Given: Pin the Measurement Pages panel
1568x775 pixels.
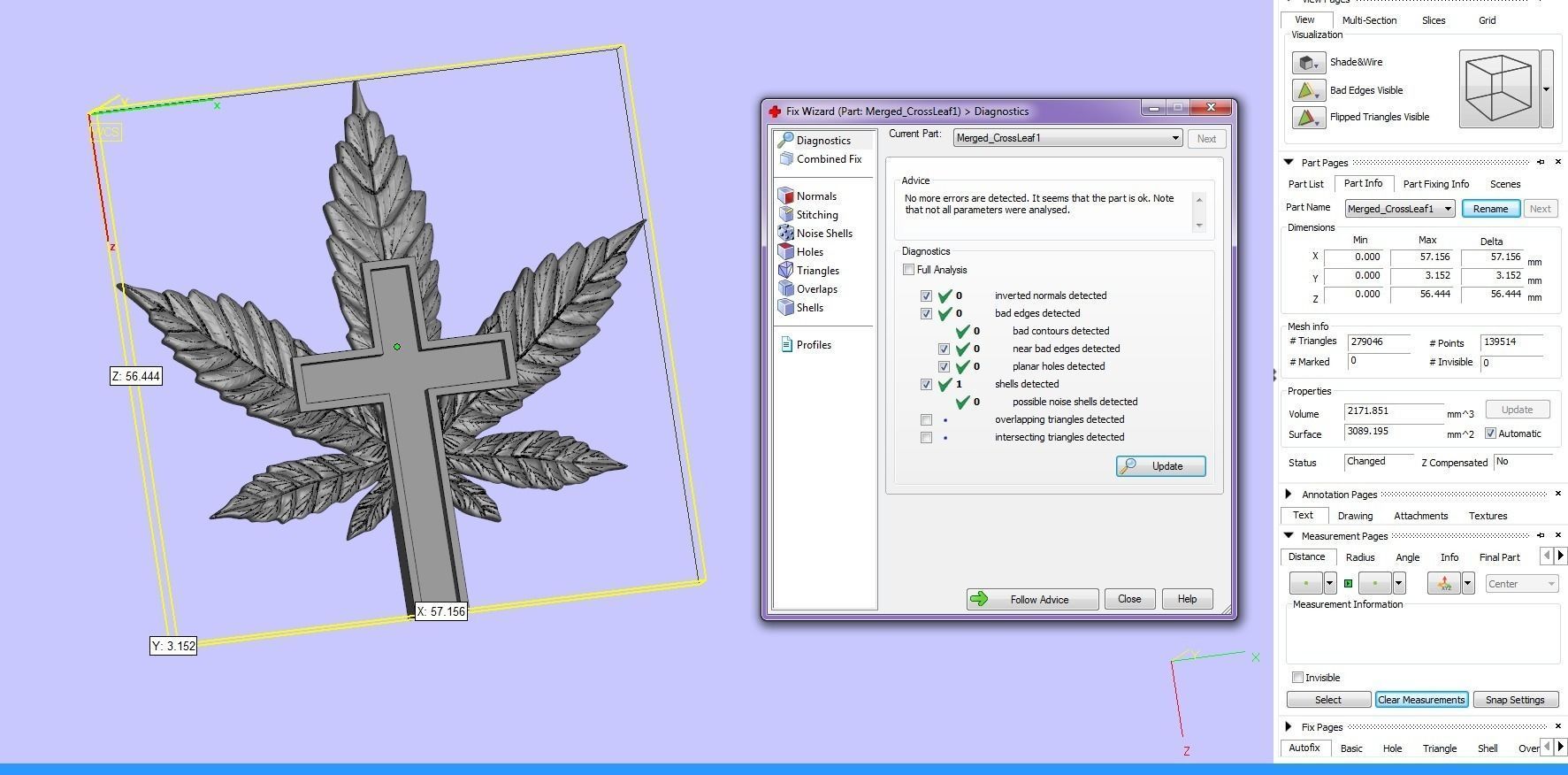Looking at the screenshot, I should point(1541,535).
